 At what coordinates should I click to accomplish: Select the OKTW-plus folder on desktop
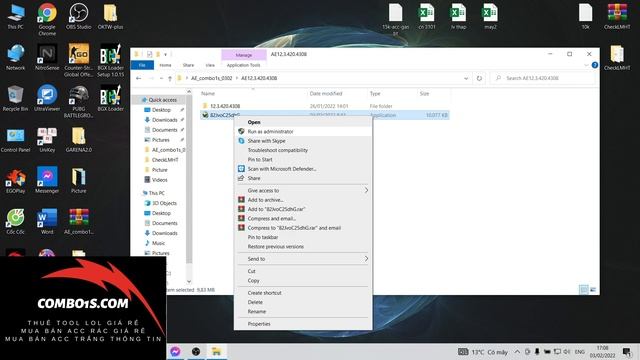click(x=110, y=16)
